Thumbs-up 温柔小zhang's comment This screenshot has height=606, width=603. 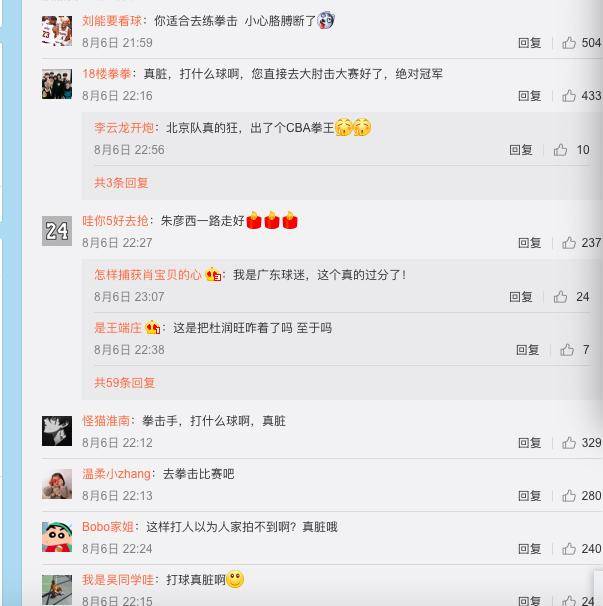pyautogui.click(x=569, y=495)
